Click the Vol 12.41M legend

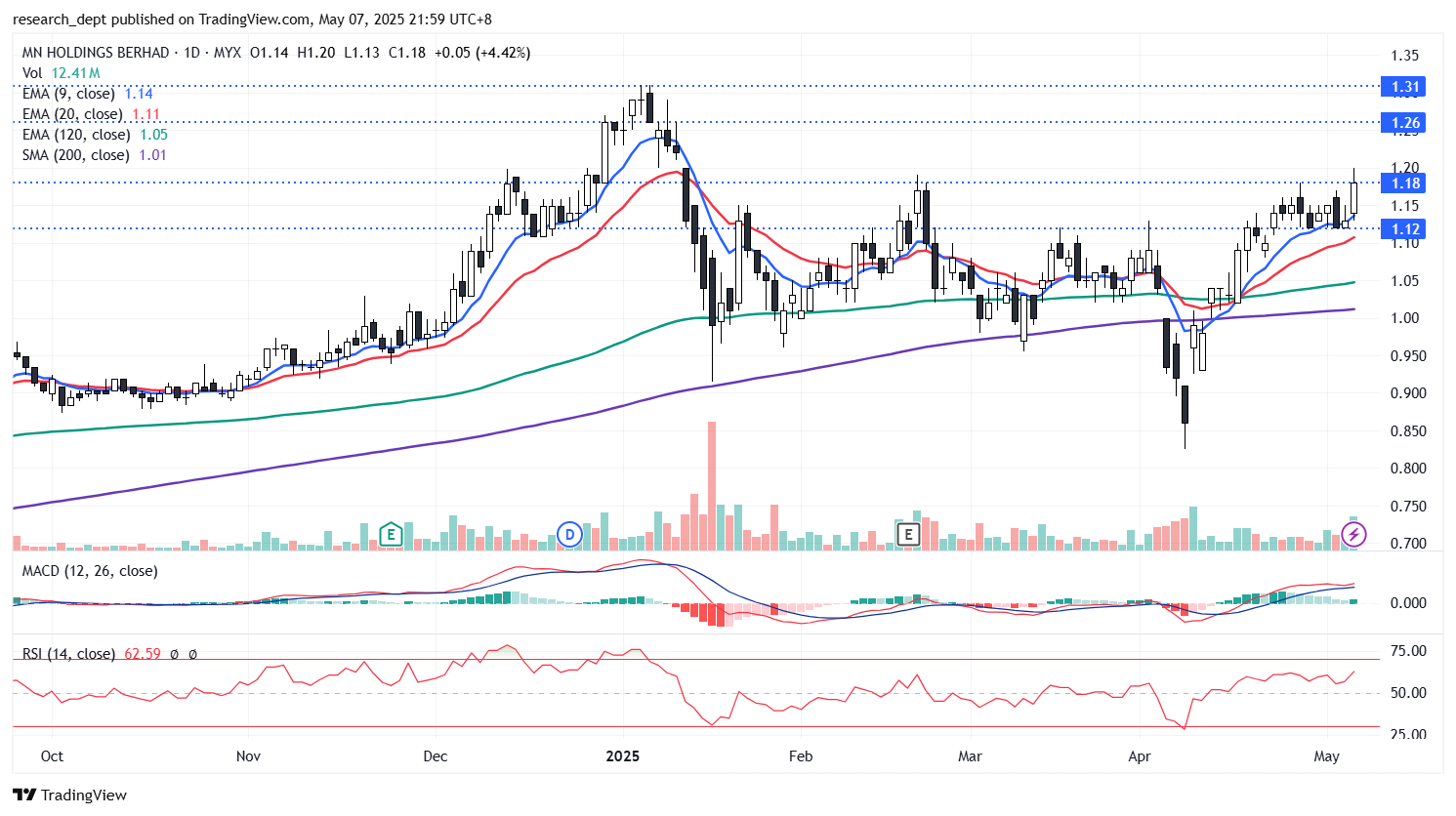[x=61, y=73]
